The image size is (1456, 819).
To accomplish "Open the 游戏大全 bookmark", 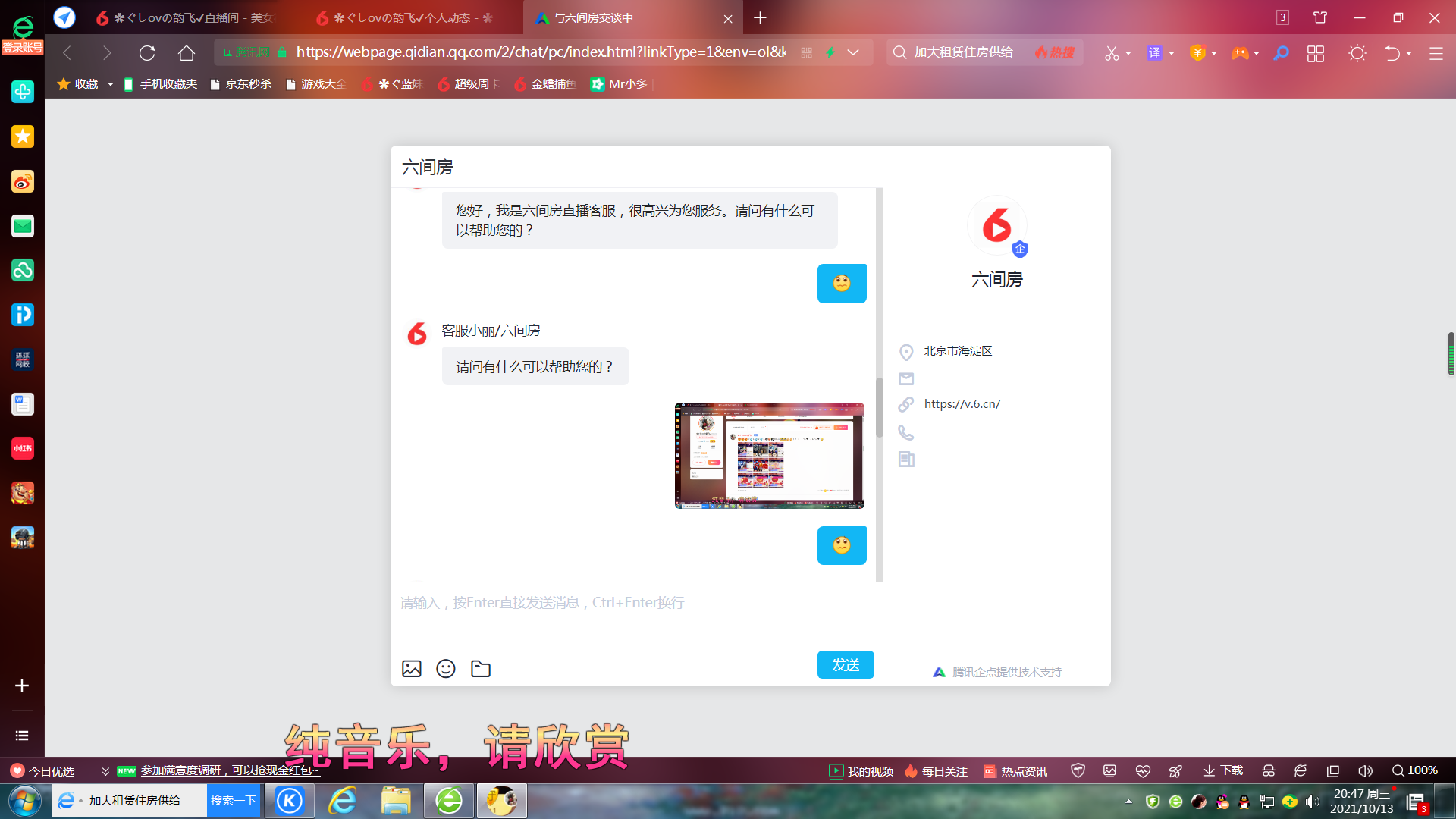I will pos(315,84).
